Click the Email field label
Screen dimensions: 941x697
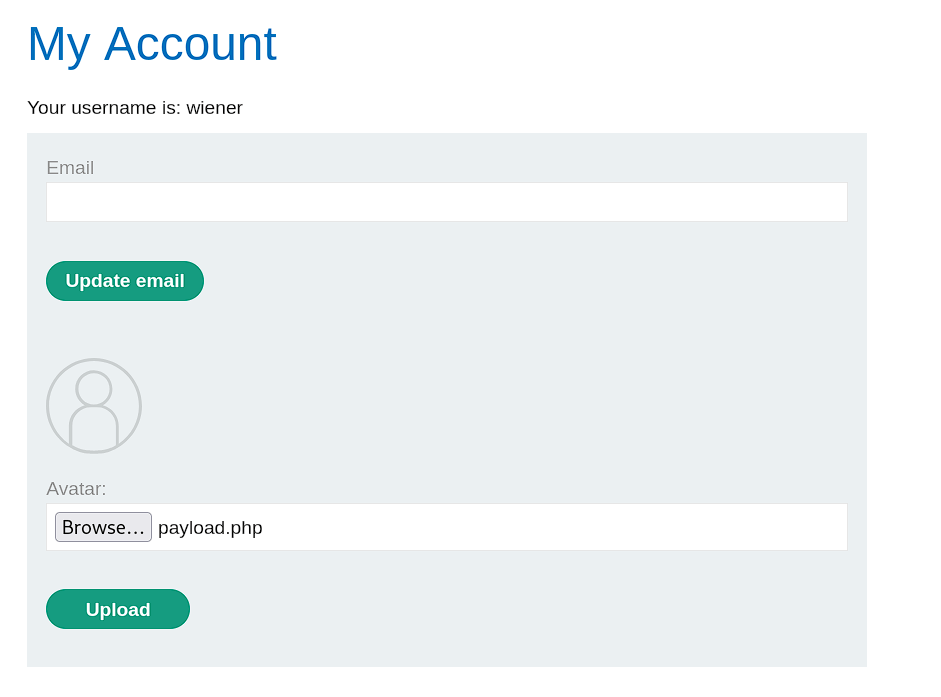click(x=69, y=167)
